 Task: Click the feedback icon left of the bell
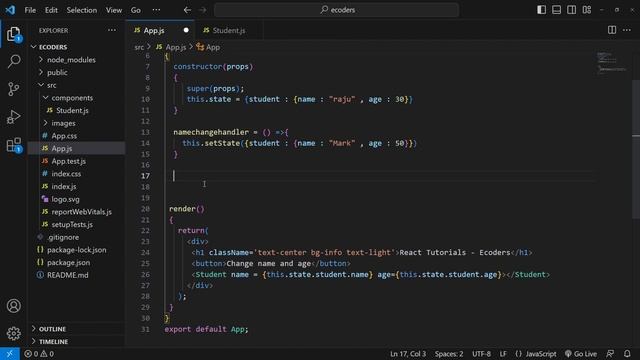coord(610,354)
